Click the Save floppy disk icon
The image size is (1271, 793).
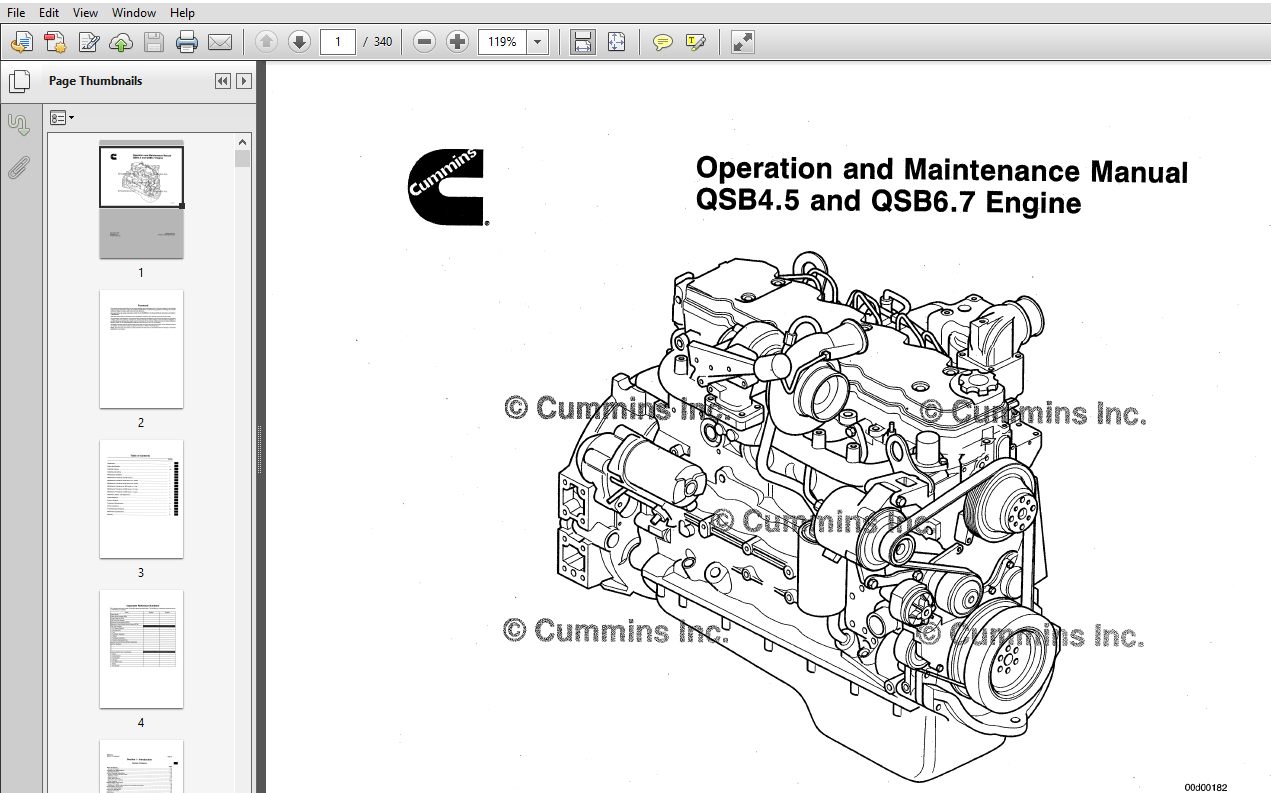coord(153,42)
